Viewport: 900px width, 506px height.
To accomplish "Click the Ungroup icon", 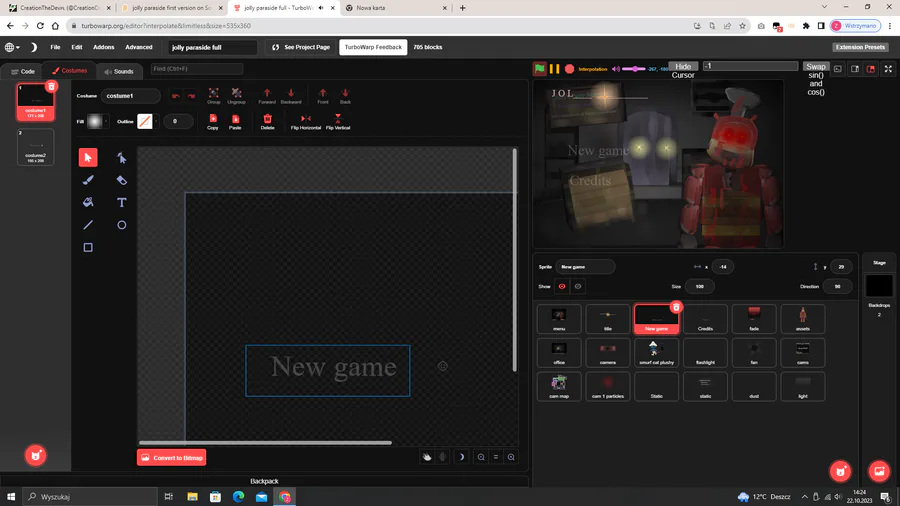I will pos(236,93).
